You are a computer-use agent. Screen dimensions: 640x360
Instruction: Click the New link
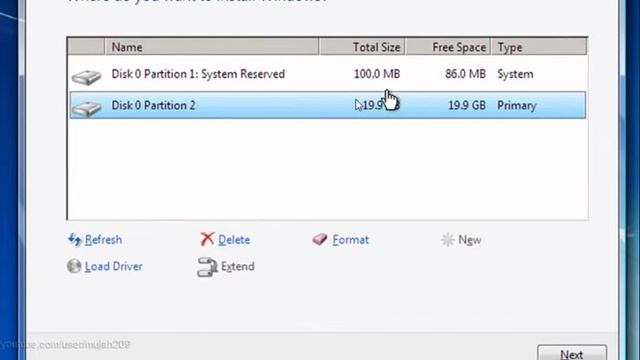click(x=469, y=240)
